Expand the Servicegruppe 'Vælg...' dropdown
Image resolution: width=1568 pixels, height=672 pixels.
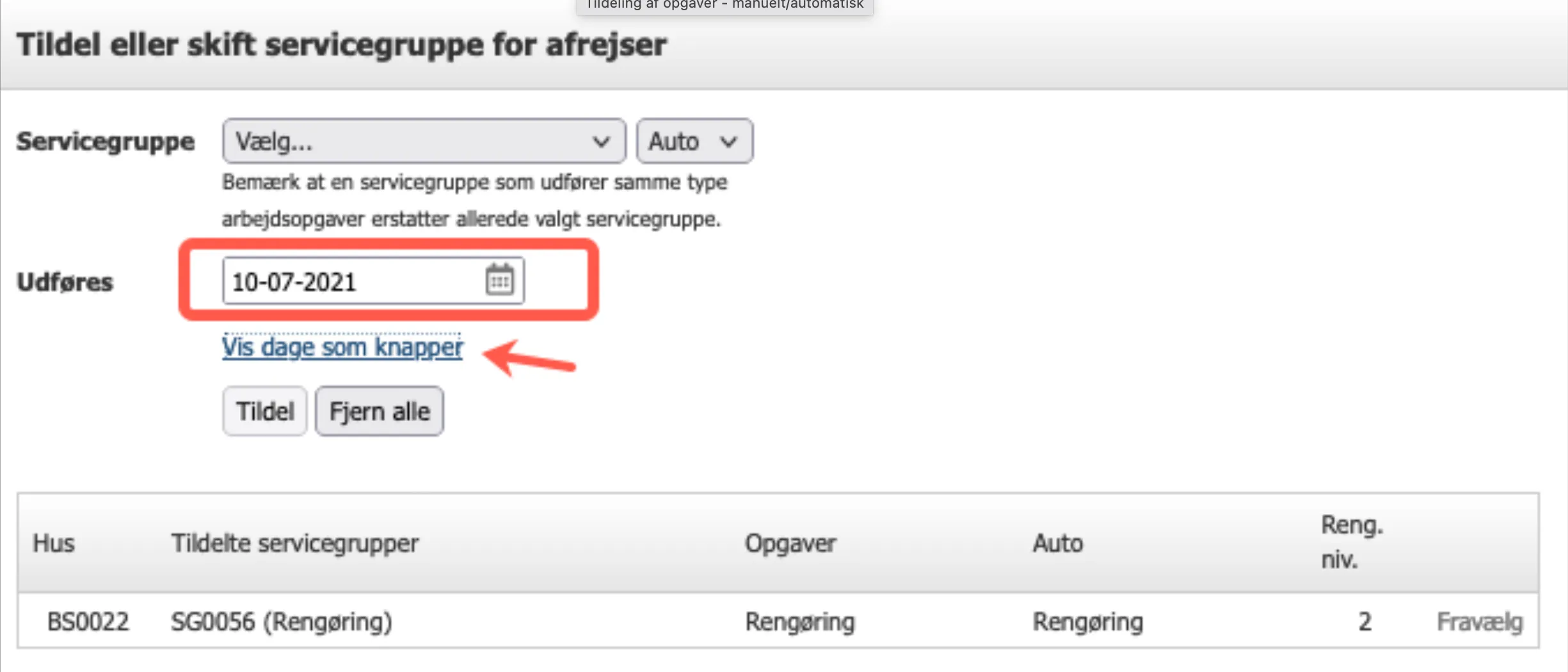point(424,141)
